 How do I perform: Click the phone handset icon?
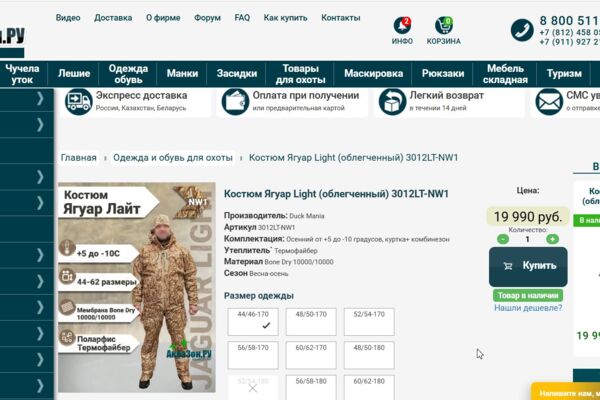tap(522, 30)
